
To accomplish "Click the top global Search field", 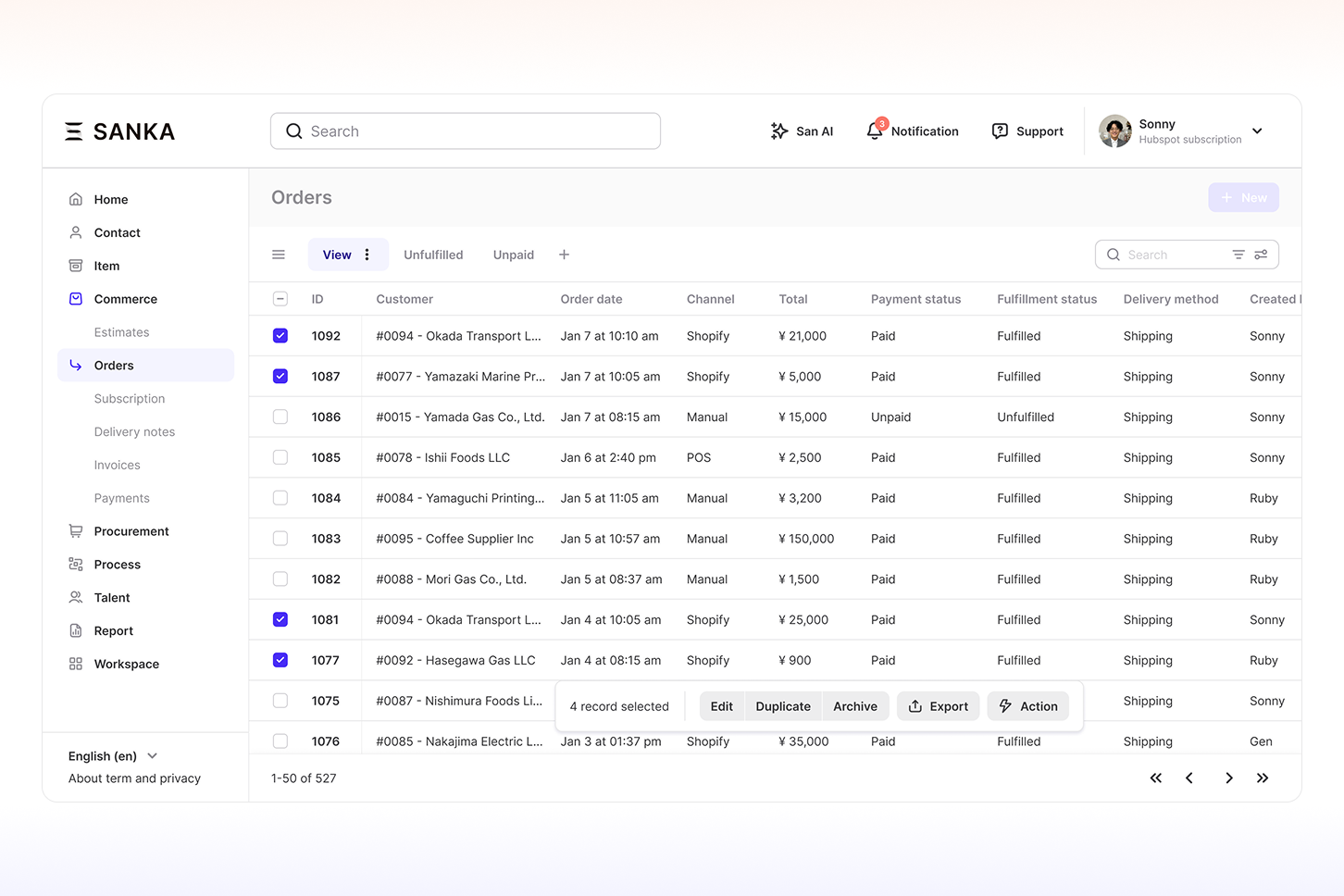I will pos(466,131).
